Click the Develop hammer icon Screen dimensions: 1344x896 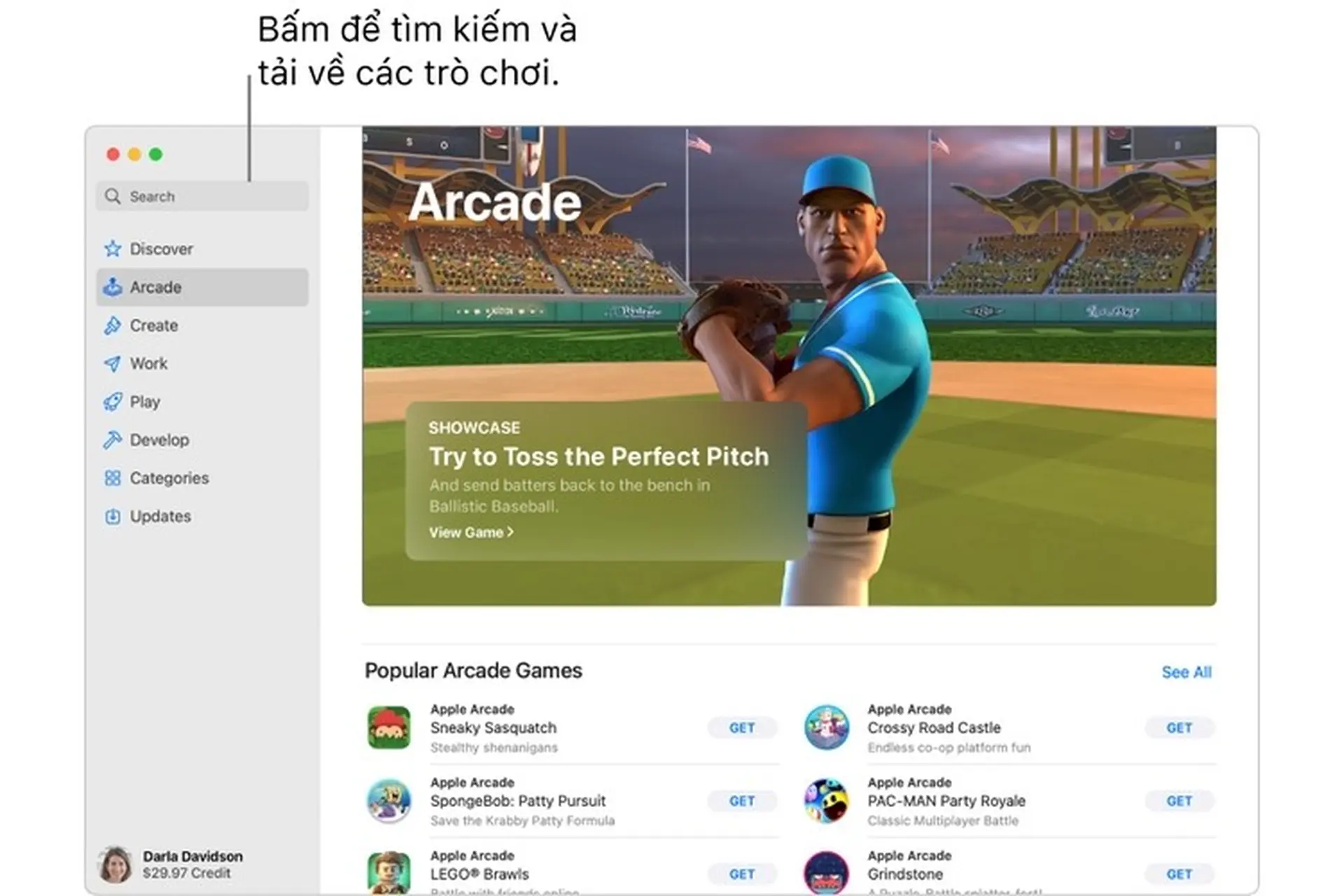112,440
